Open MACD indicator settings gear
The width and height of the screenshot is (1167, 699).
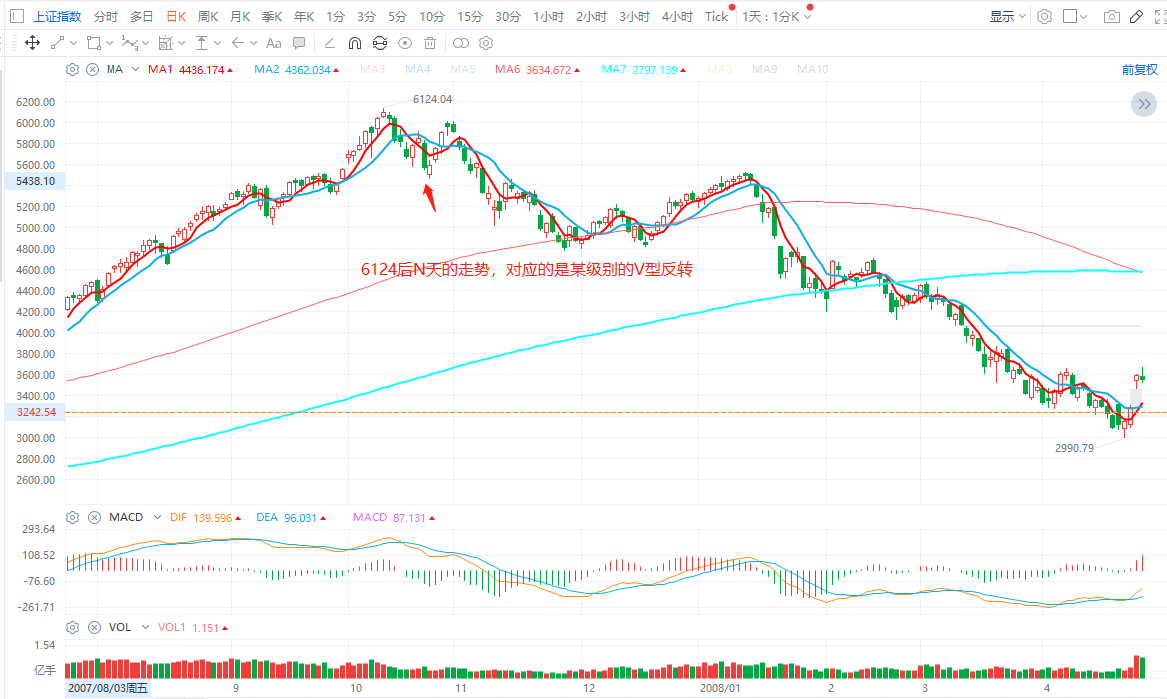tap(72, 517)
